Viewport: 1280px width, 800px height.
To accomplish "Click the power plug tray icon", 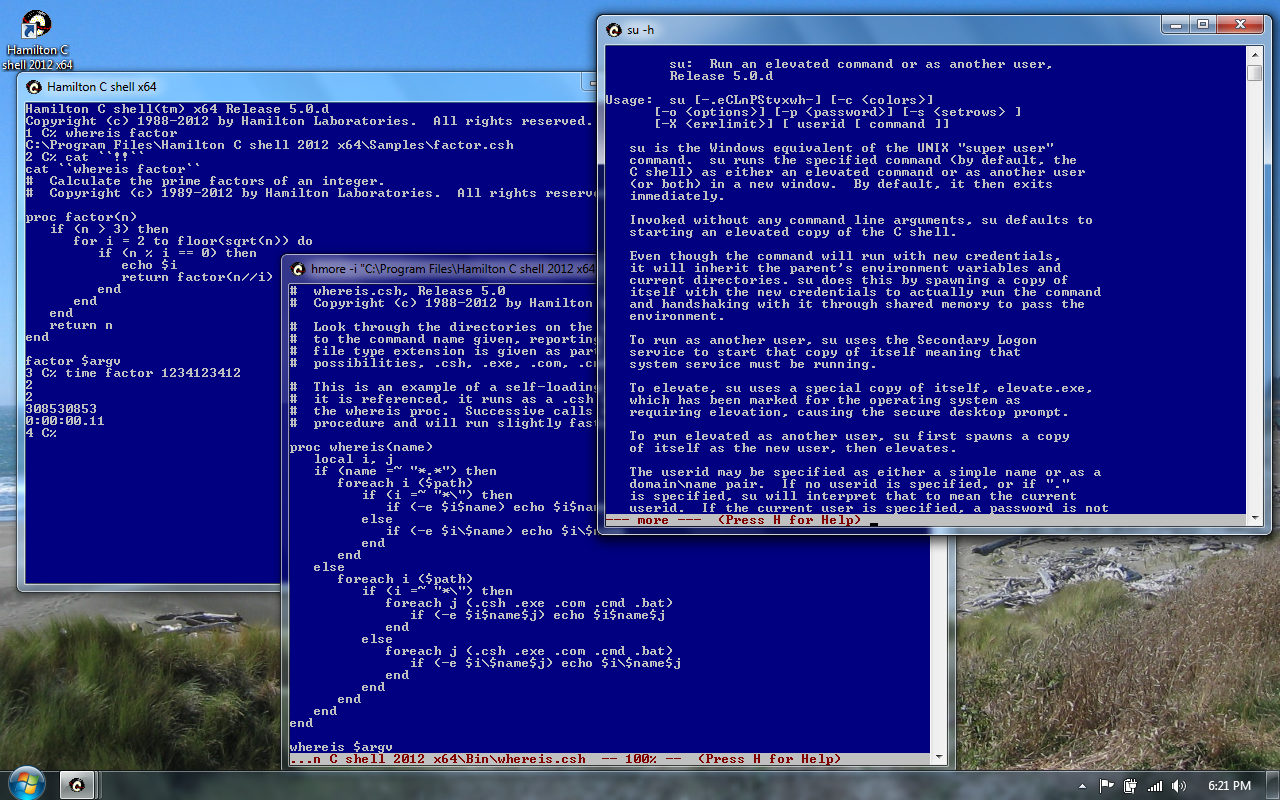I will (x=1130, y=786).
